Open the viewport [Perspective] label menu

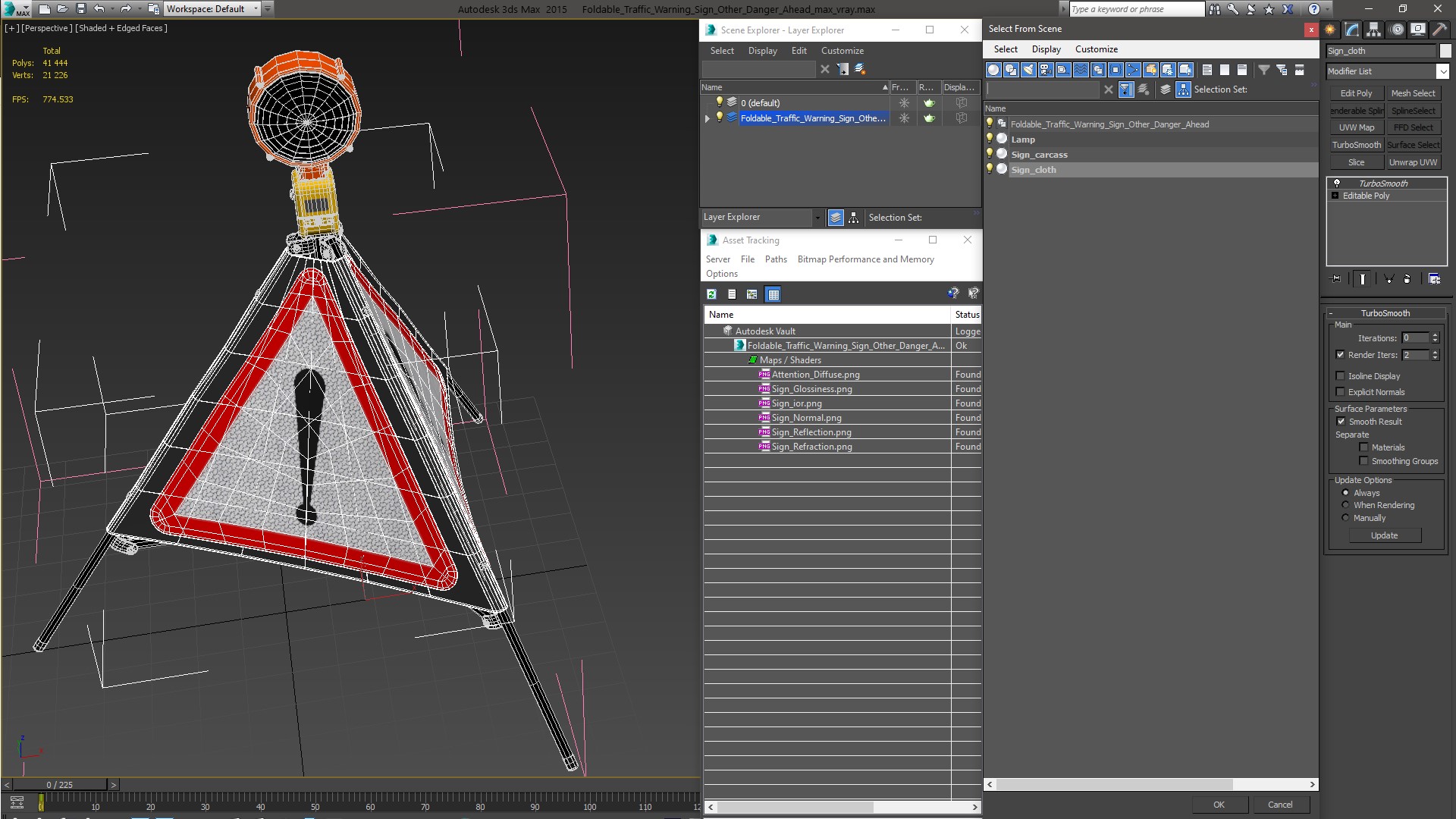(46, 28)
